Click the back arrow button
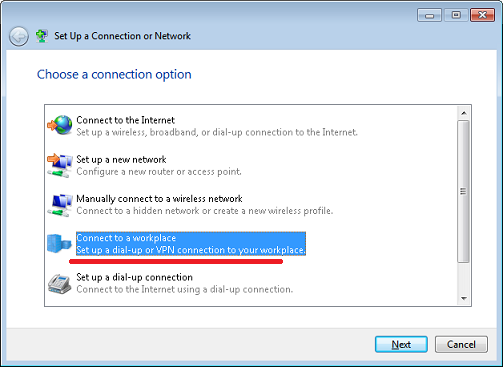This screenshot has height=367, width=503. [x=19, y=36]
